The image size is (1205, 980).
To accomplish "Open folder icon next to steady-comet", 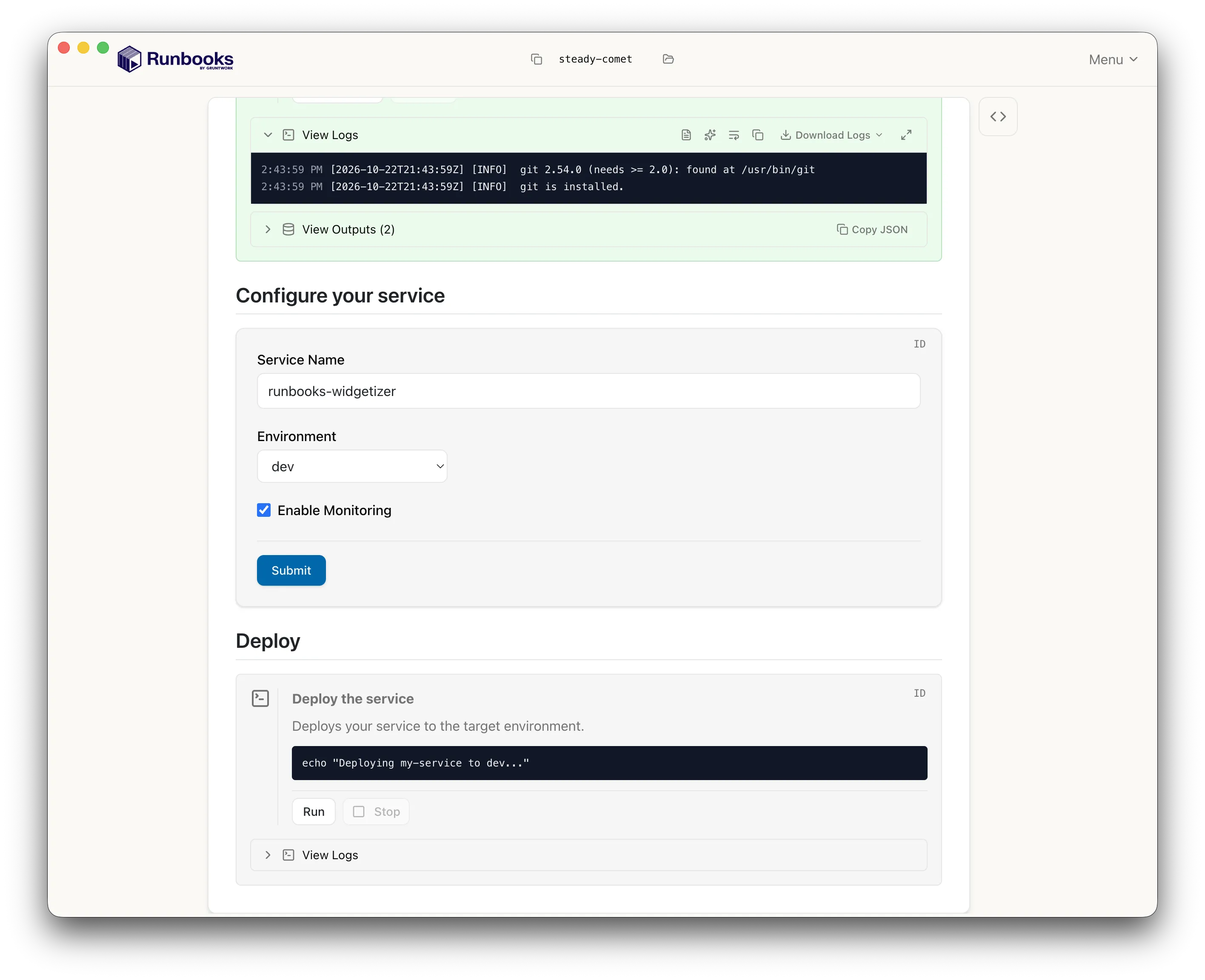I will [668, 59].
